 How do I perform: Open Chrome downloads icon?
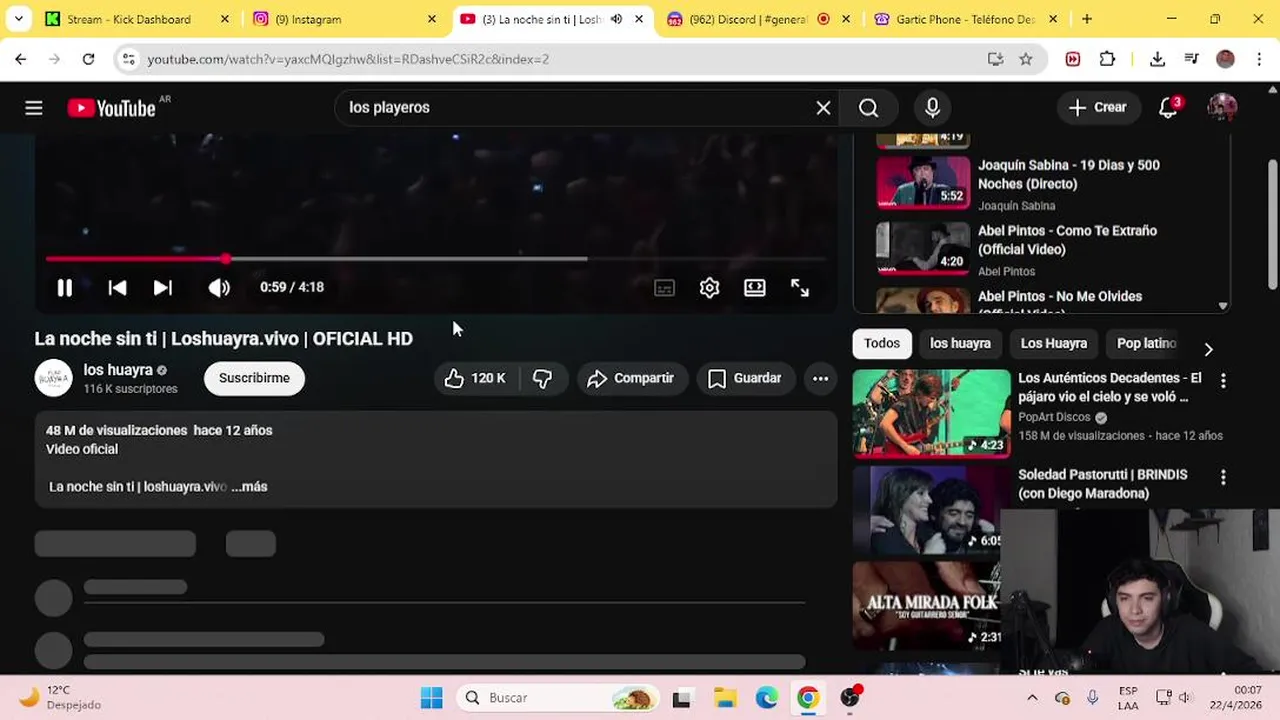click(x=1157, y=59)
